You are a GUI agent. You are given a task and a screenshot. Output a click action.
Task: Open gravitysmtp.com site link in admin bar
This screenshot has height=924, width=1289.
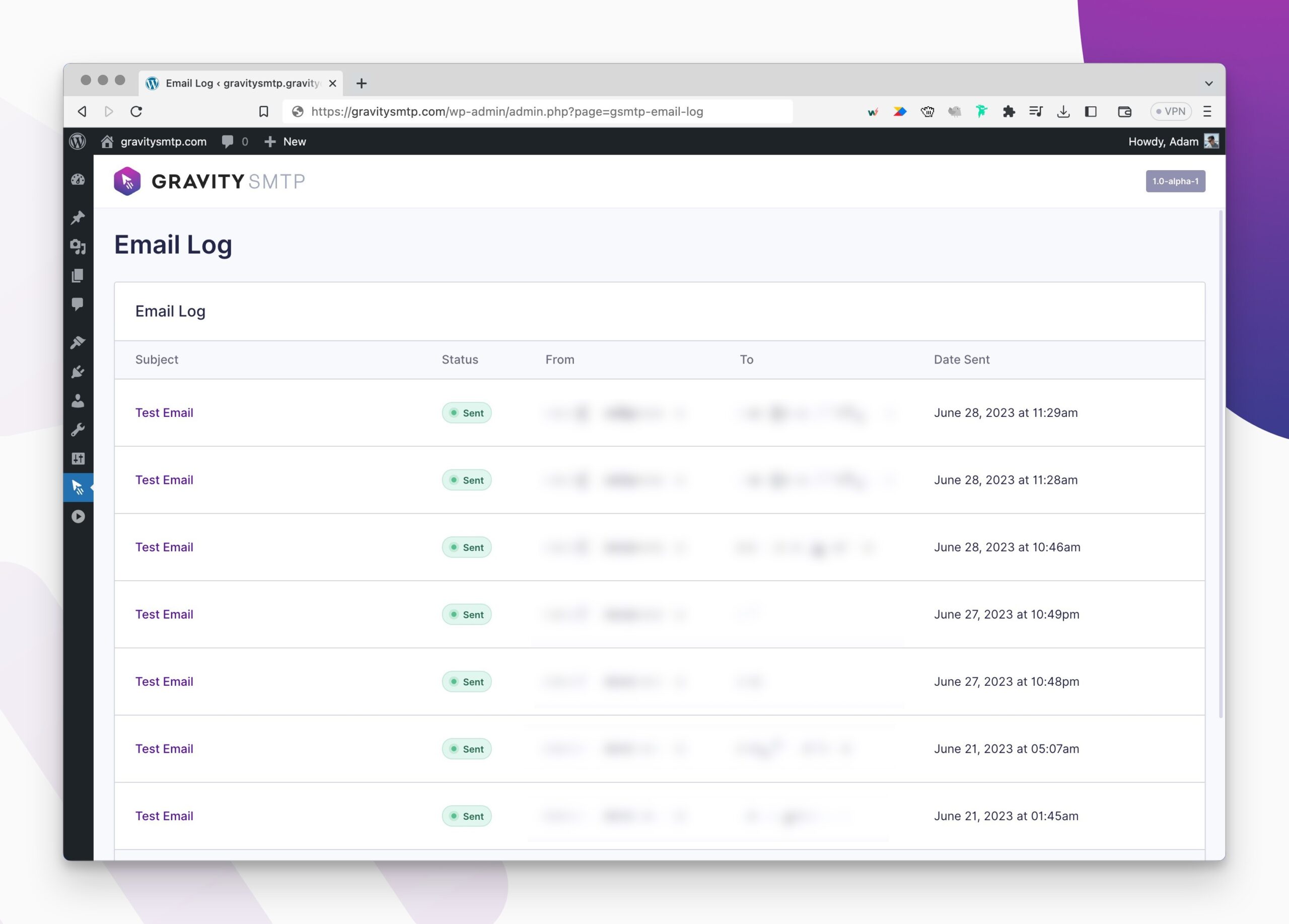point(154,141)
